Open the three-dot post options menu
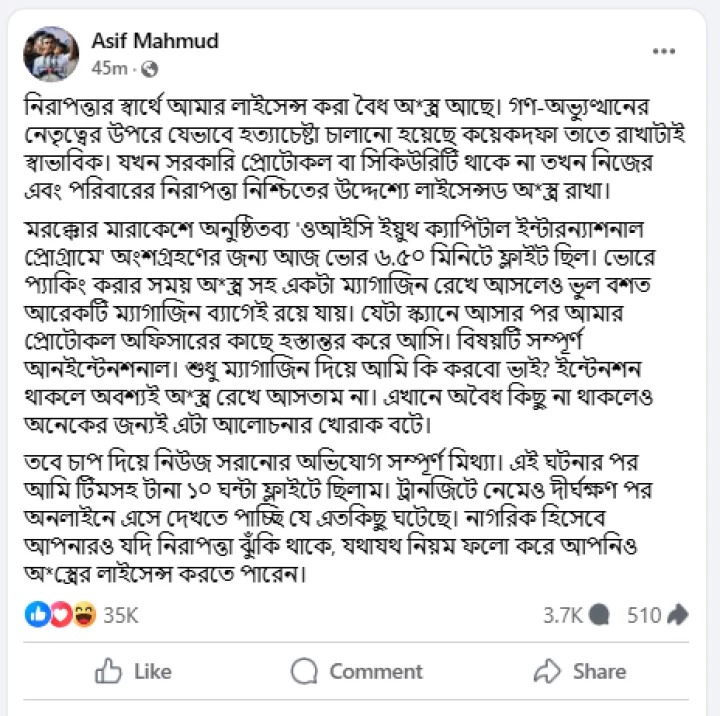The image size is (720, 716). pos(664,51)
